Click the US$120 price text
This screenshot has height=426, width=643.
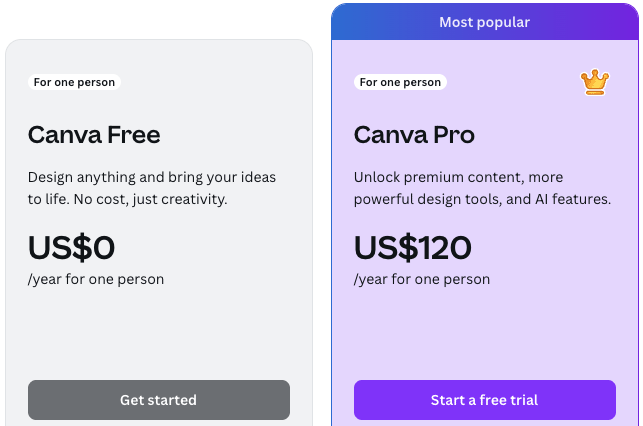(x=412, y=247)
